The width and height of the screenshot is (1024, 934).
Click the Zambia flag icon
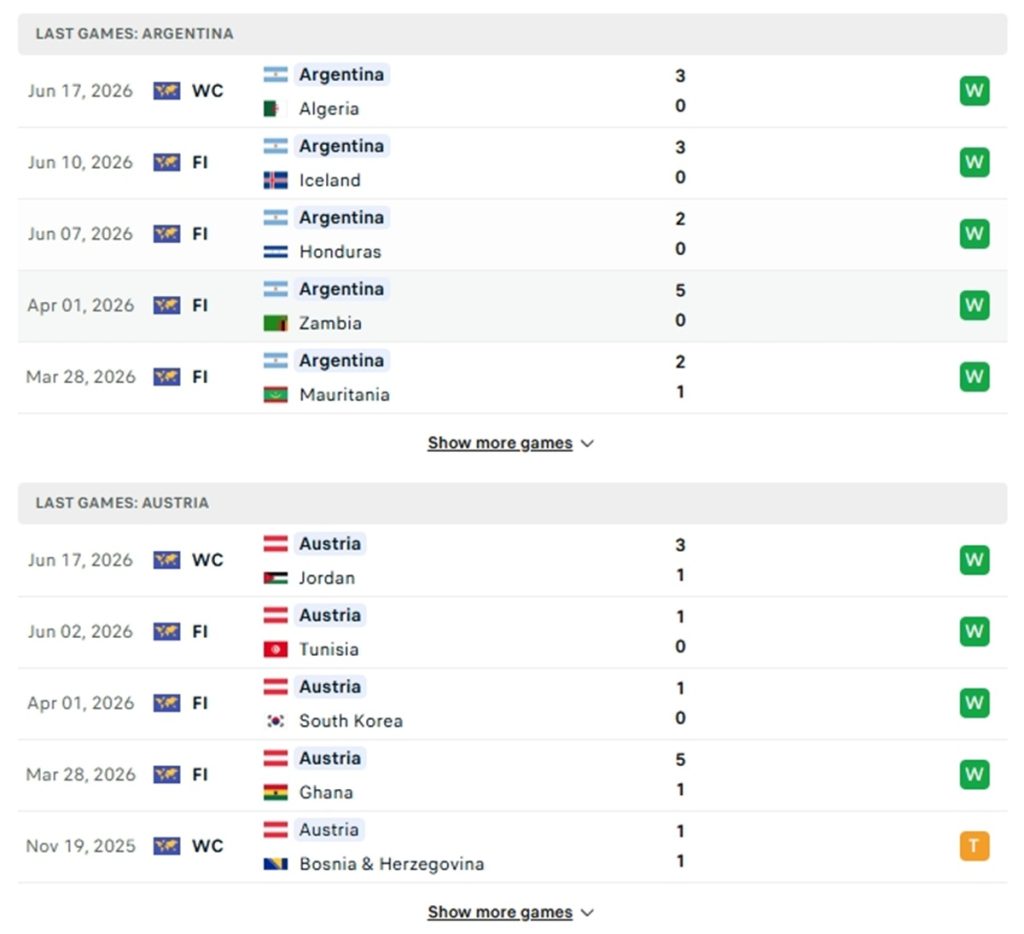point(275,323)
